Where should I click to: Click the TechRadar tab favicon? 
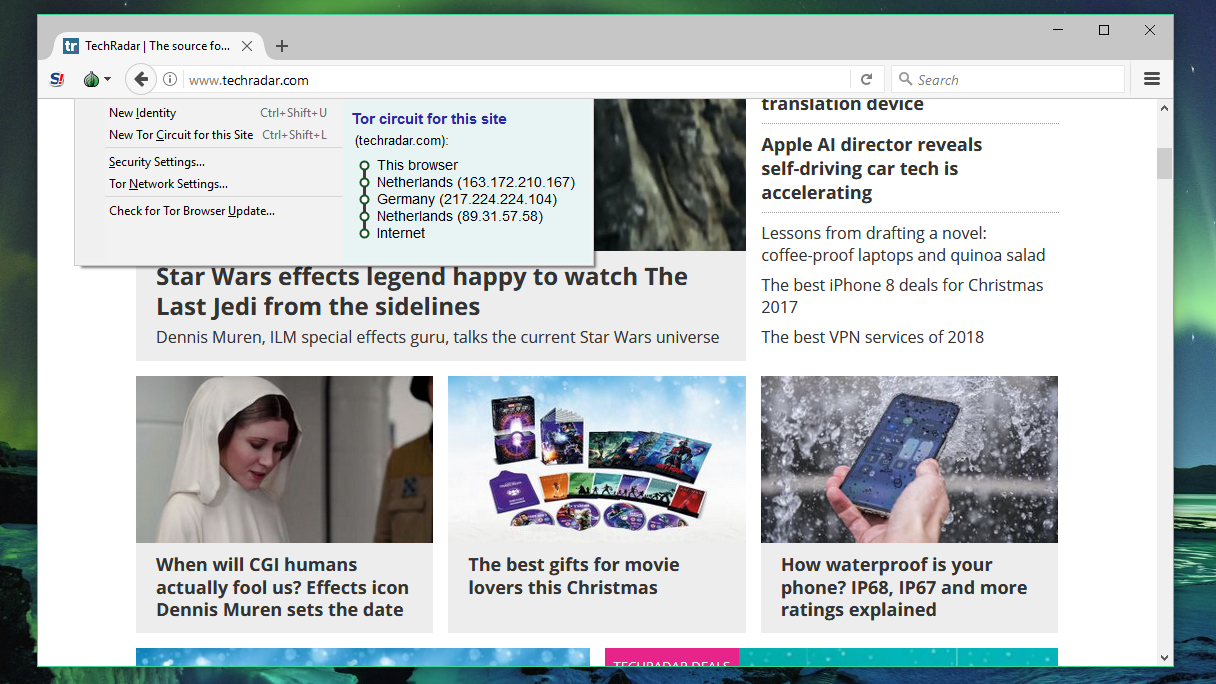click(x=71, y=46)
